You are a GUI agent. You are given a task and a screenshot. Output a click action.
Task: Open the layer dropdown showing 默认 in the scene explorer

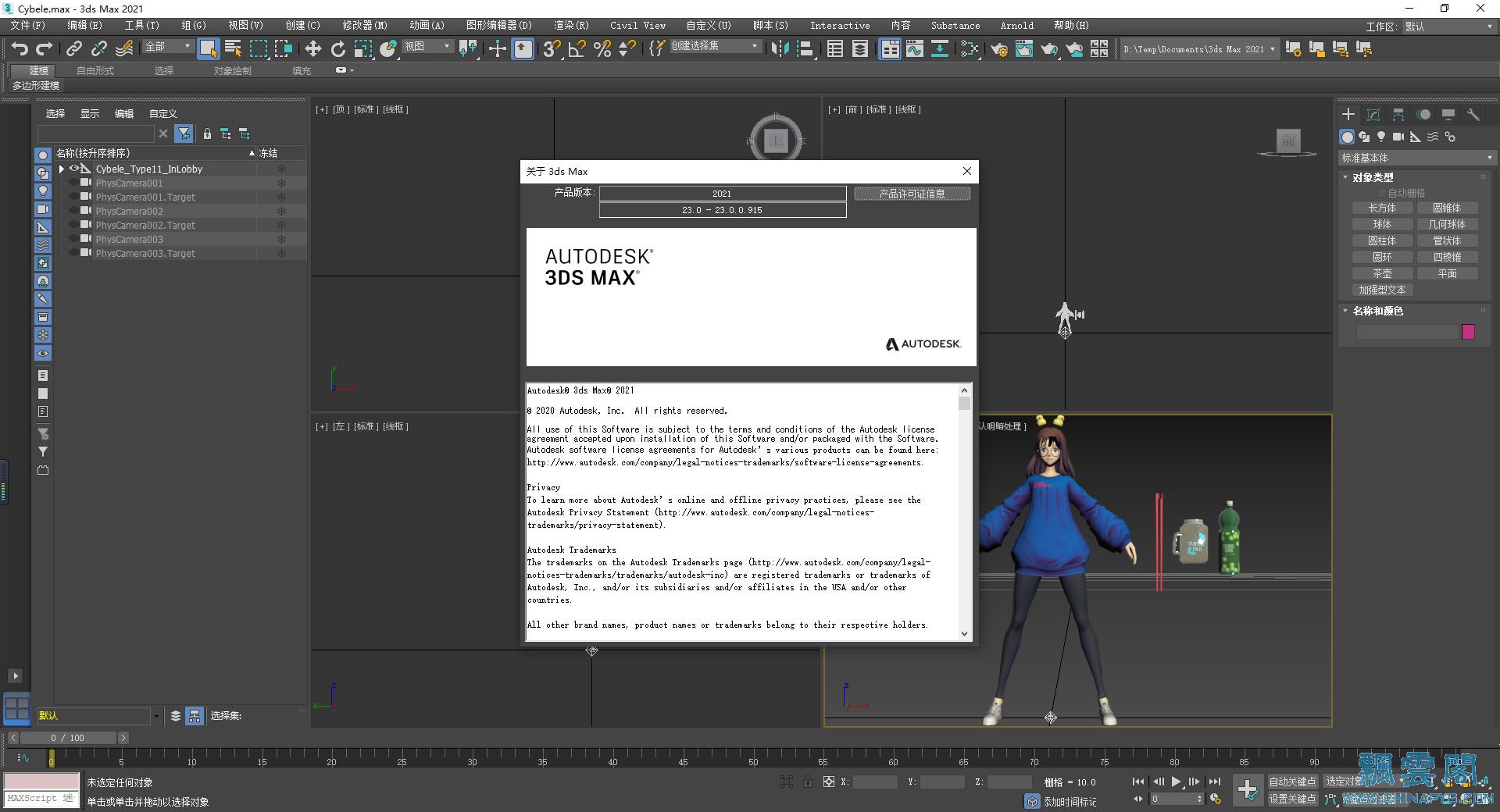coord(98,715)
